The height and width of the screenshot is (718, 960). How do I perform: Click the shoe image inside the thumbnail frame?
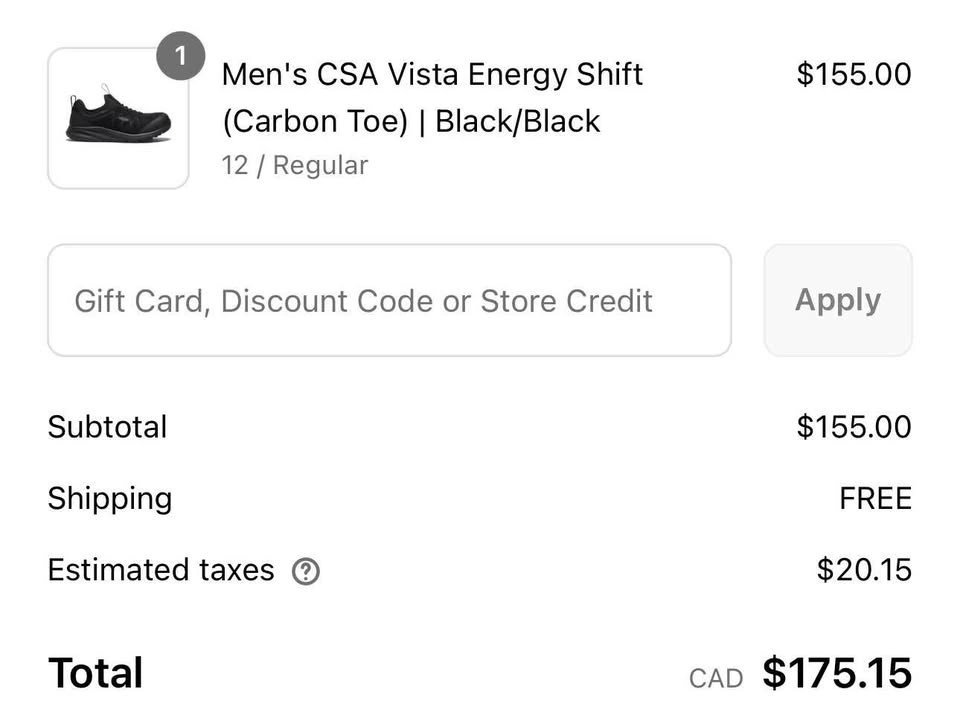[x=118, y=114]
